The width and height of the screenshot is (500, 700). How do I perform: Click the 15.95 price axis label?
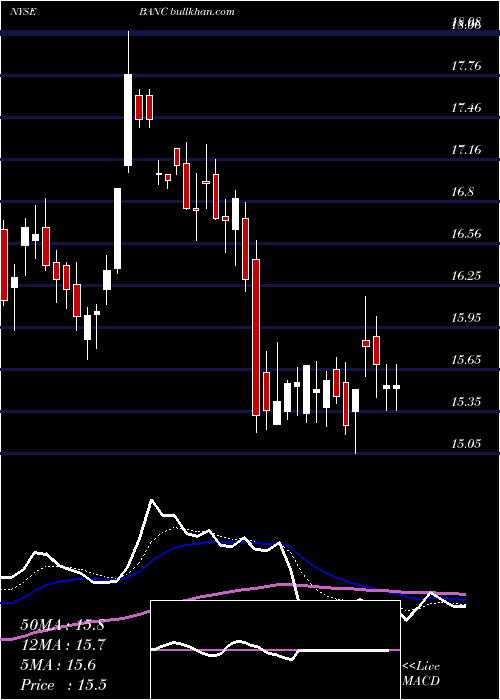(466, 317)
